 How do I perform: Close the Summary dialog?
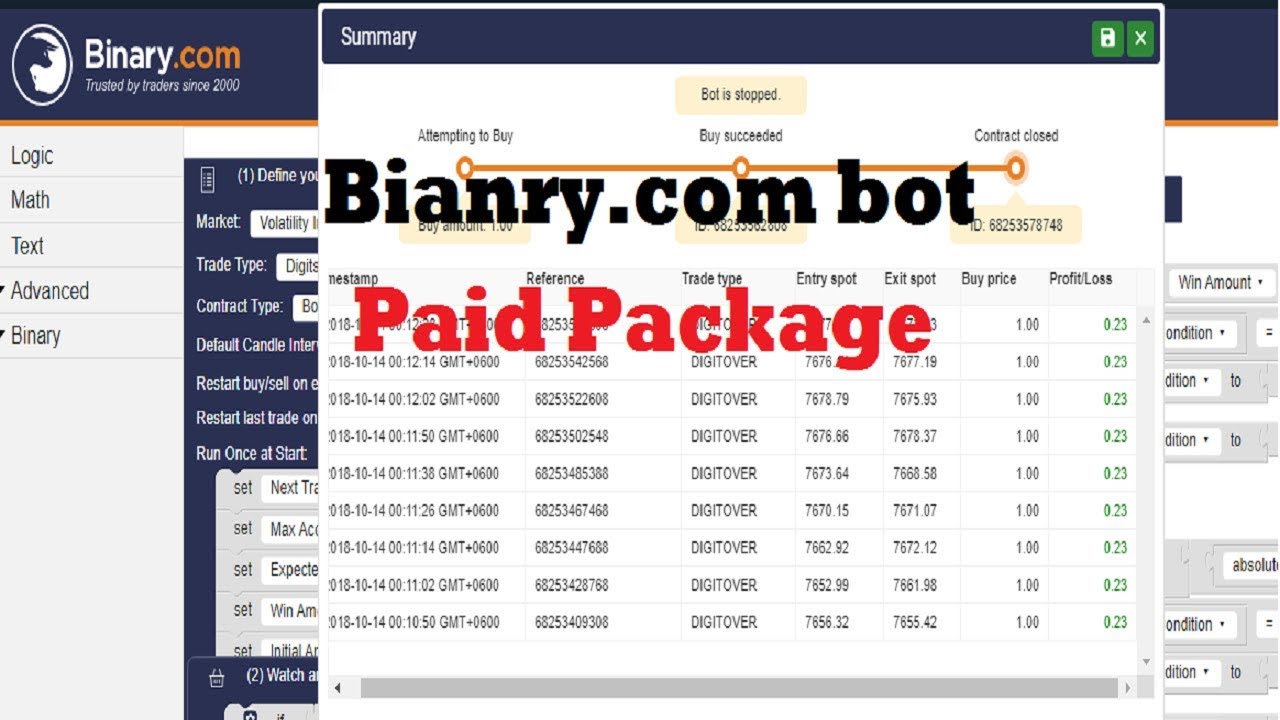tap(1140, 38)
